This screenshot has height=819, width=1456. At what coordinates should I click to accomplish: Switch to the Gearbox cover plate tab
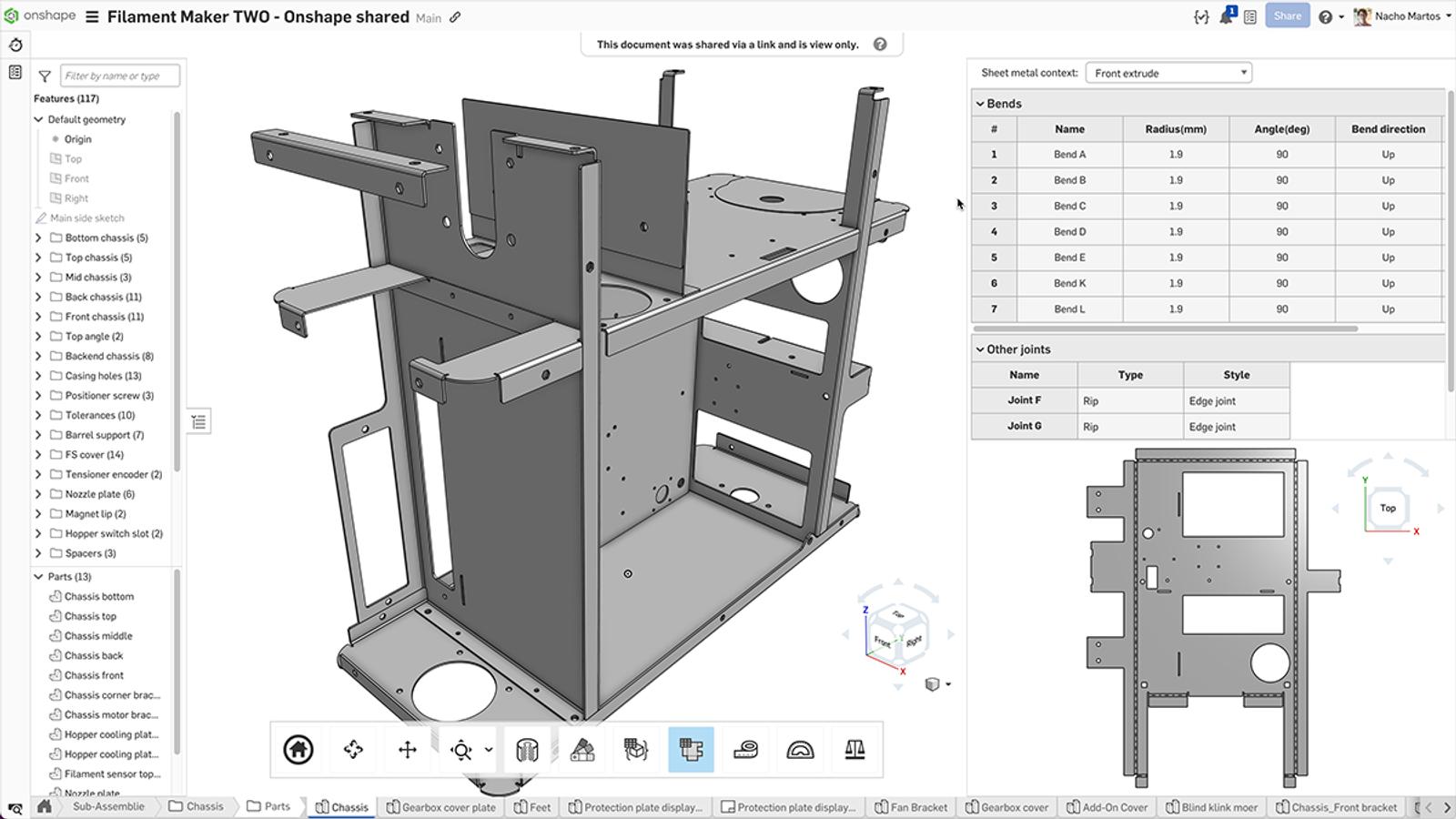pos(440,807)
